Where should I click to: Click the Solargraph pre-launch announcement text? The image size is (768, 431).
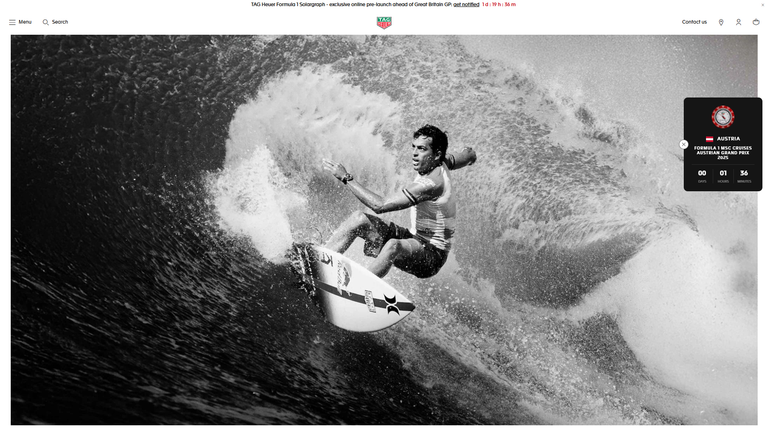[x=351, y=4]
